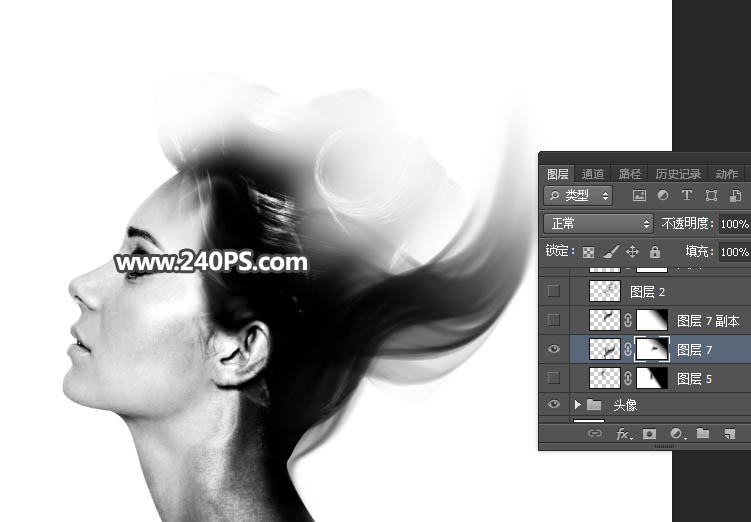Click the 图层 7 副本 layer name
Screen dimensions: 751x522
point(708,321)
